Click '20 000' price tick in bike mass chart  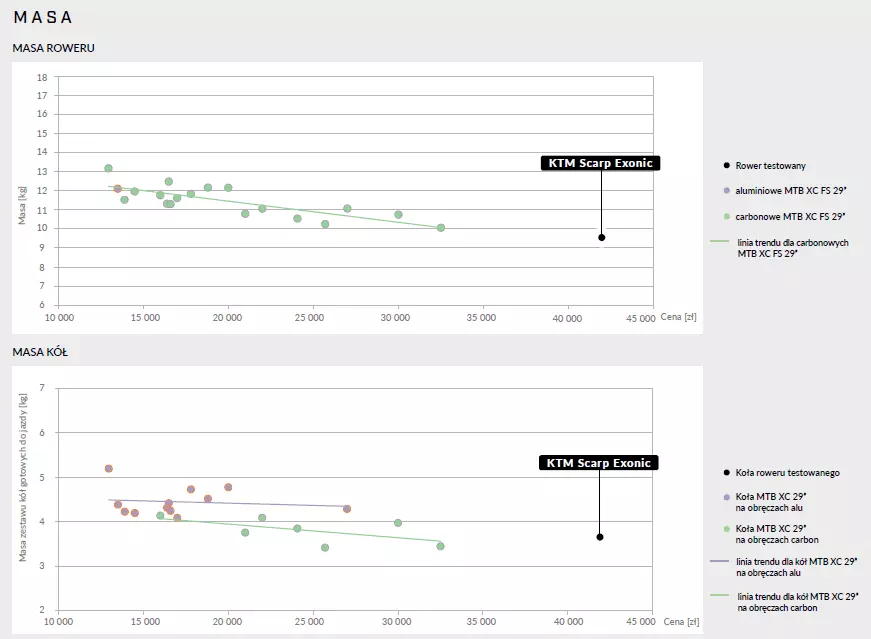point(227,317)
